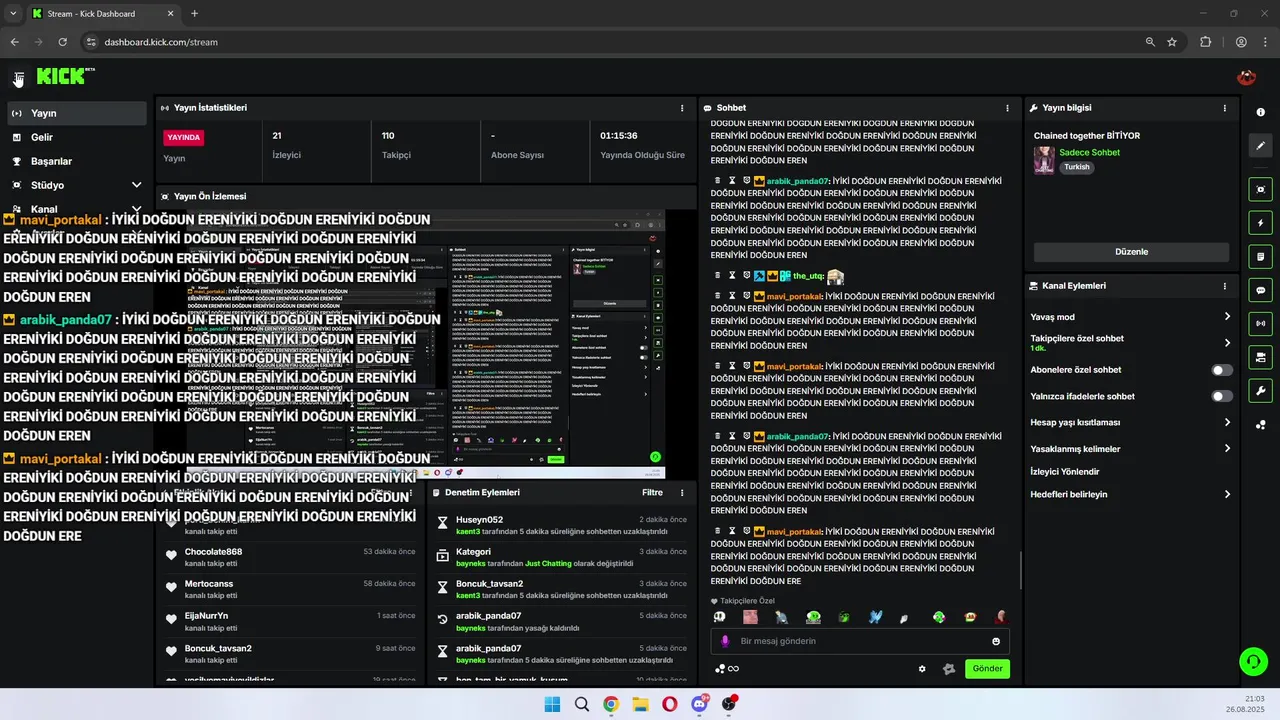
Task: Open Sadece Sohbet category link
Action: [x=1089, y=153]
